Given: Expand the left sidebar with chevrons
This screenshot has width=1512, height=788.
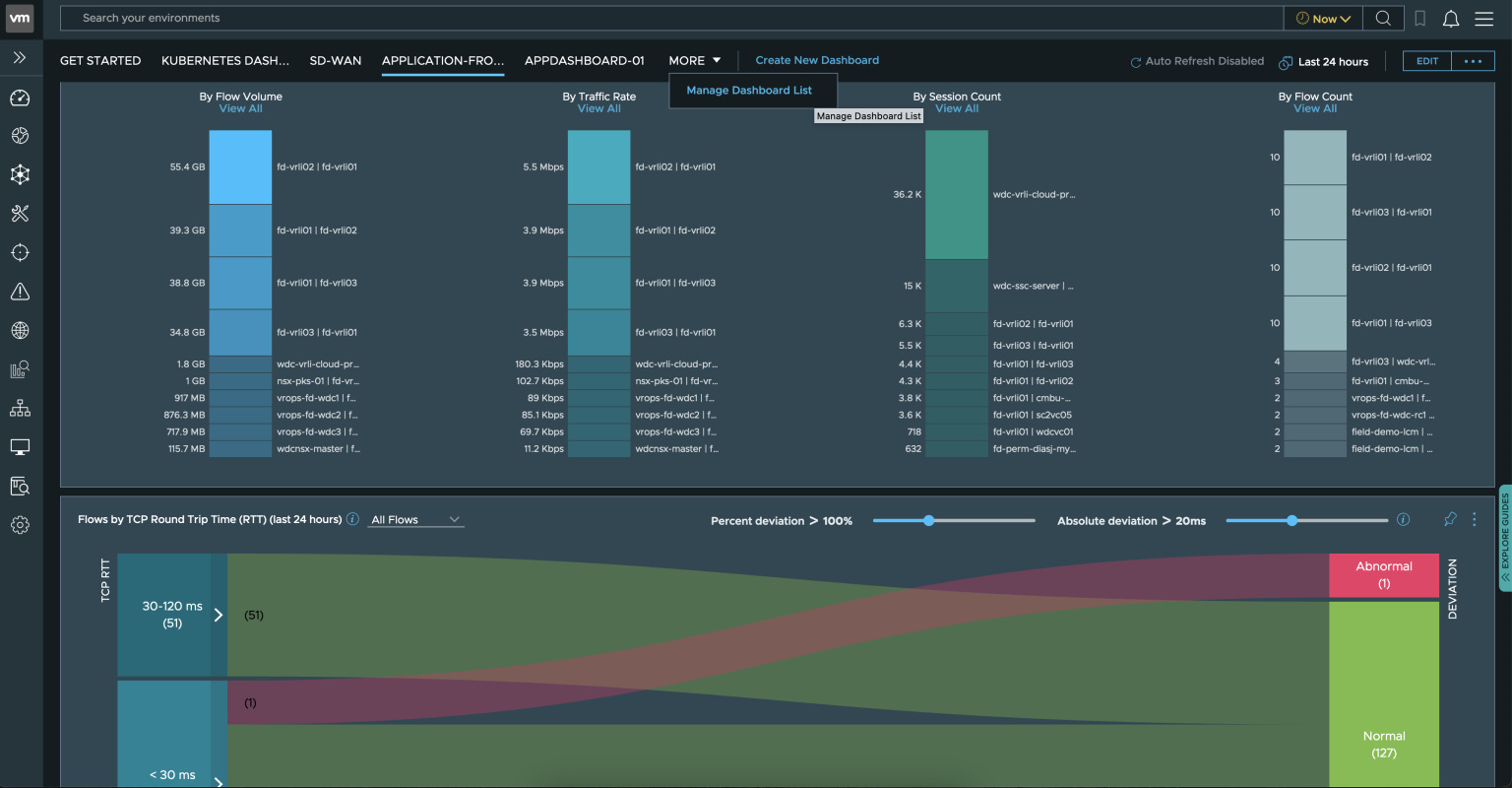Looking at the screenshot, I should coord(20,58).
